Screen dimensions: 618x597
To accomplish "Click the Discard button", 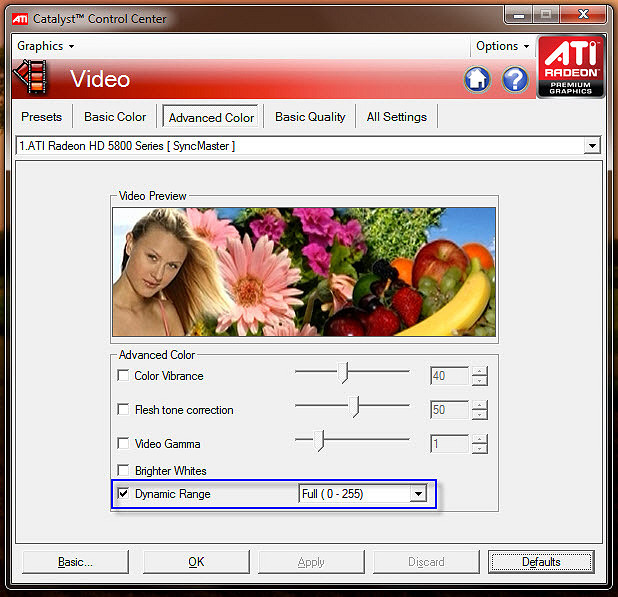I will tap(426, 562).
